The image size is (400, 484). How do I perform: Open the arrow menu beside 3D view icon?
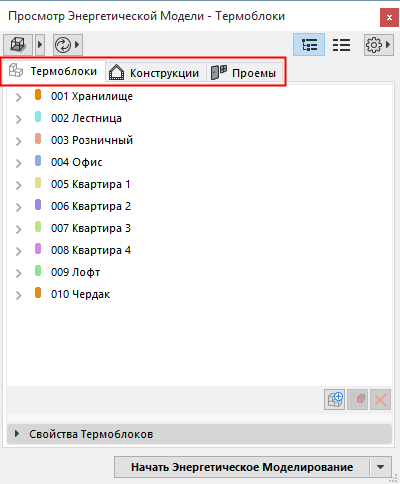click(x=40, y=44)
